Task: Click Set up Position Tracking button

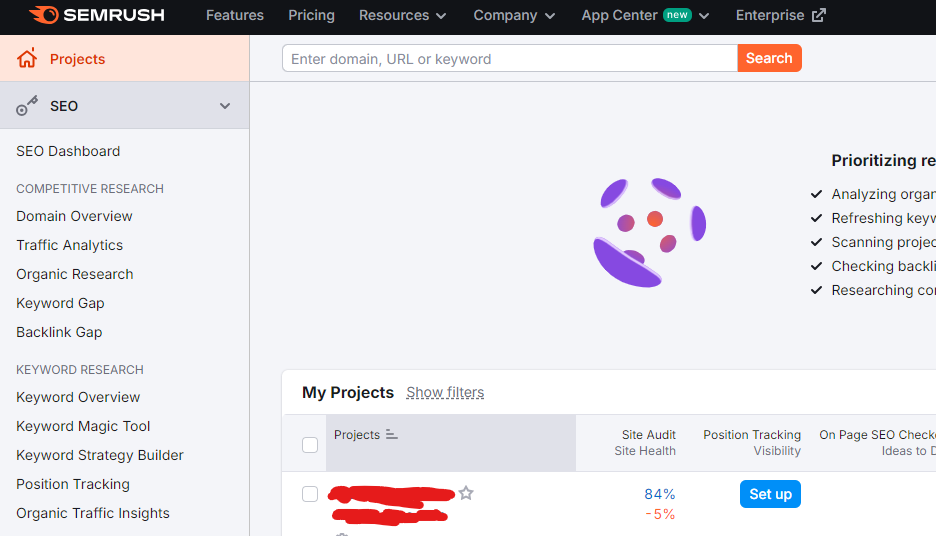Action: [770, 494]
